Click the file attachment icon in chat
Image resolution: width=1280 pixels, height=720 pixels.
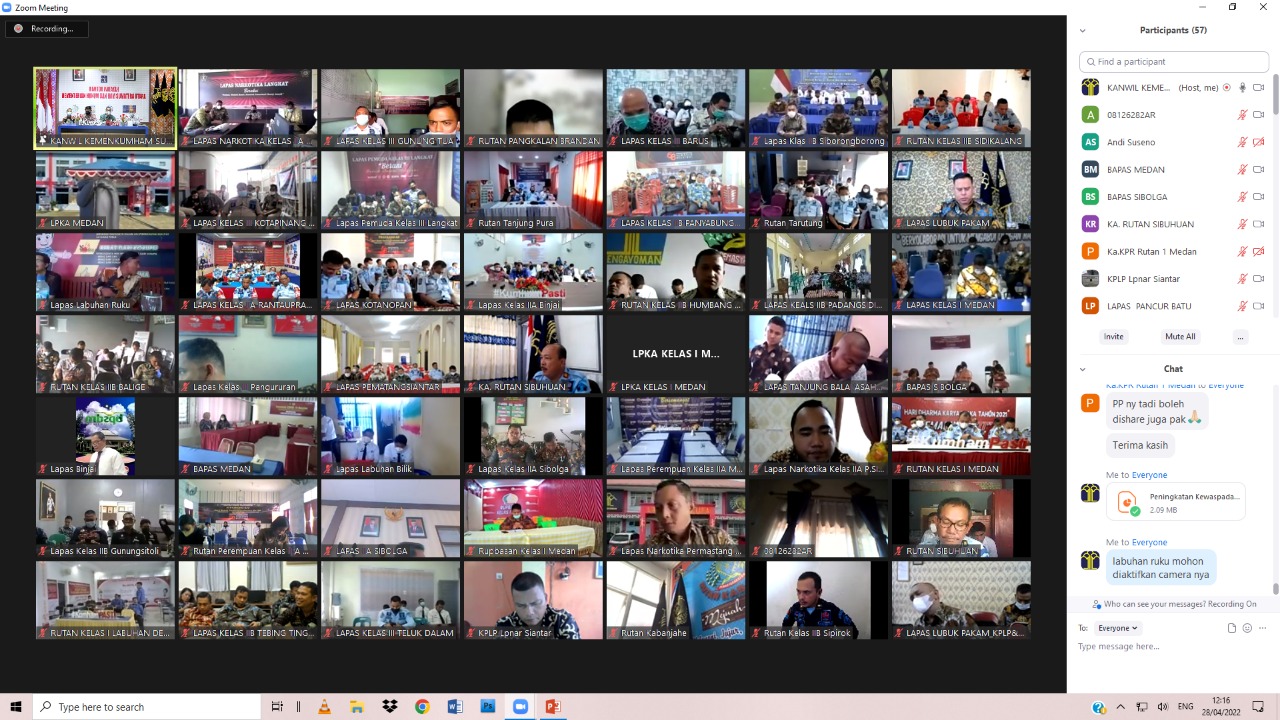tap(1232, 628)
